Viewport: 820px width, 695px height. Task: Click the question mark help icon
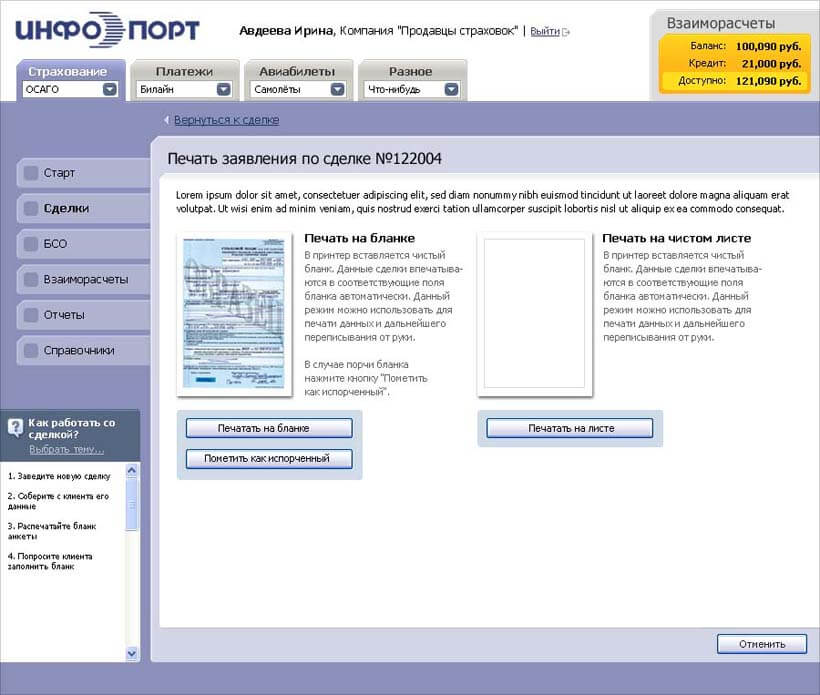[x=16, y=428]
